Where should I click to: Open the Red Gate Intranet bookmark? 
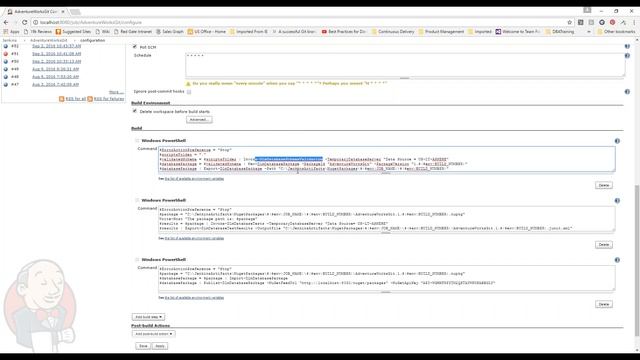(133, 31)
